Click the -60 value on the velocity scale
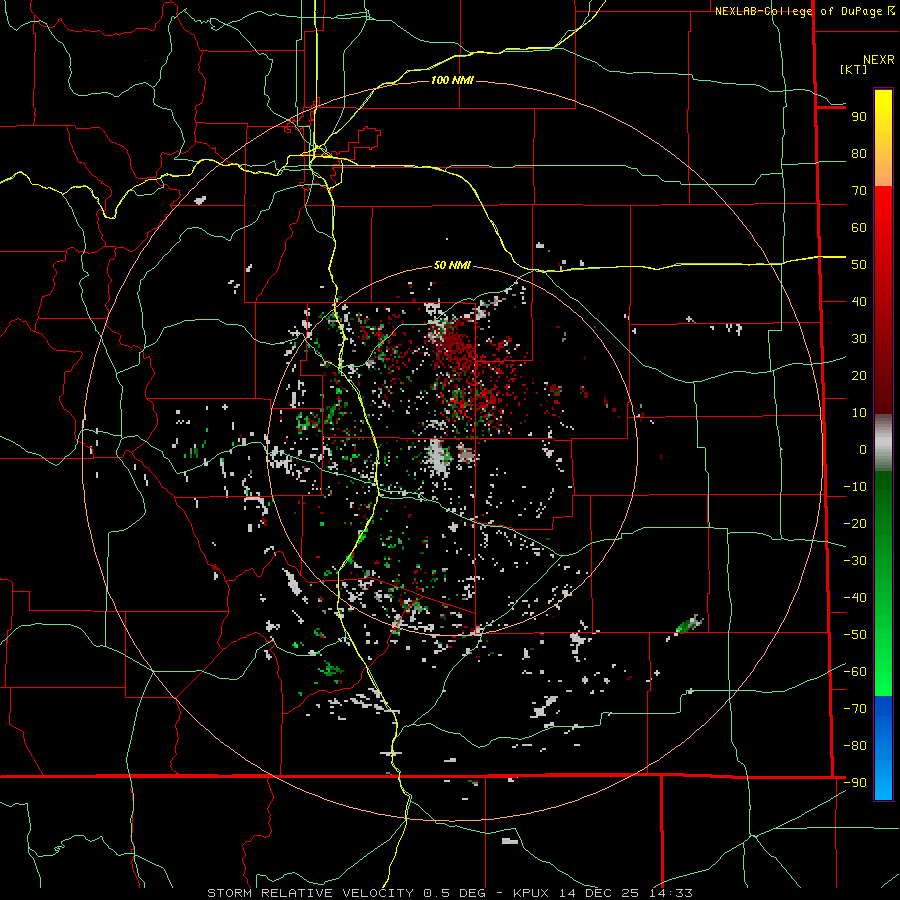Screen dimensions: 900x900 855,672
